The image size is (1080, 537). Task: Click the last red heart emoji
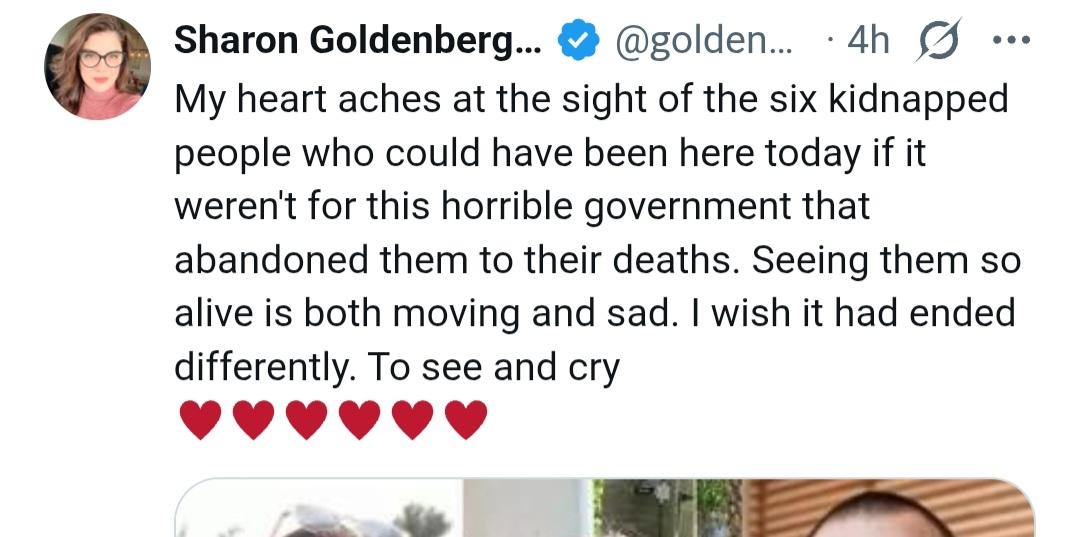pyautogui.click(x=464, y=420)
